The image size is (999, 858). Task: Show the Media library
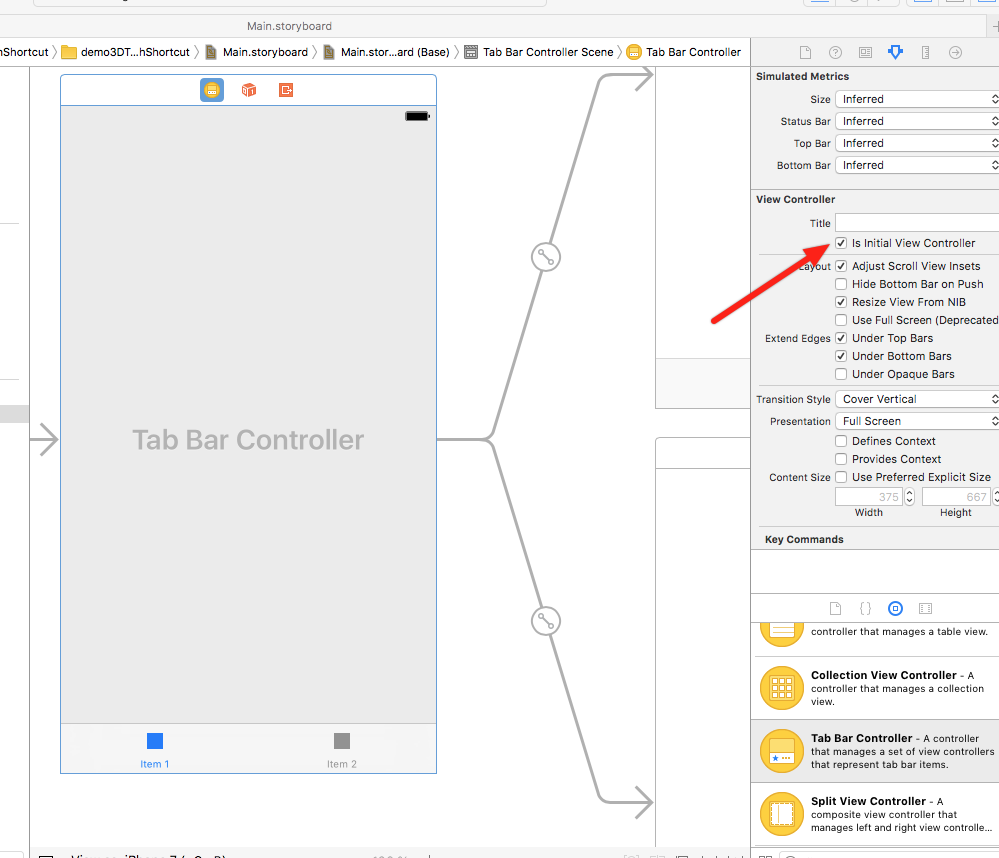(925, 608)
